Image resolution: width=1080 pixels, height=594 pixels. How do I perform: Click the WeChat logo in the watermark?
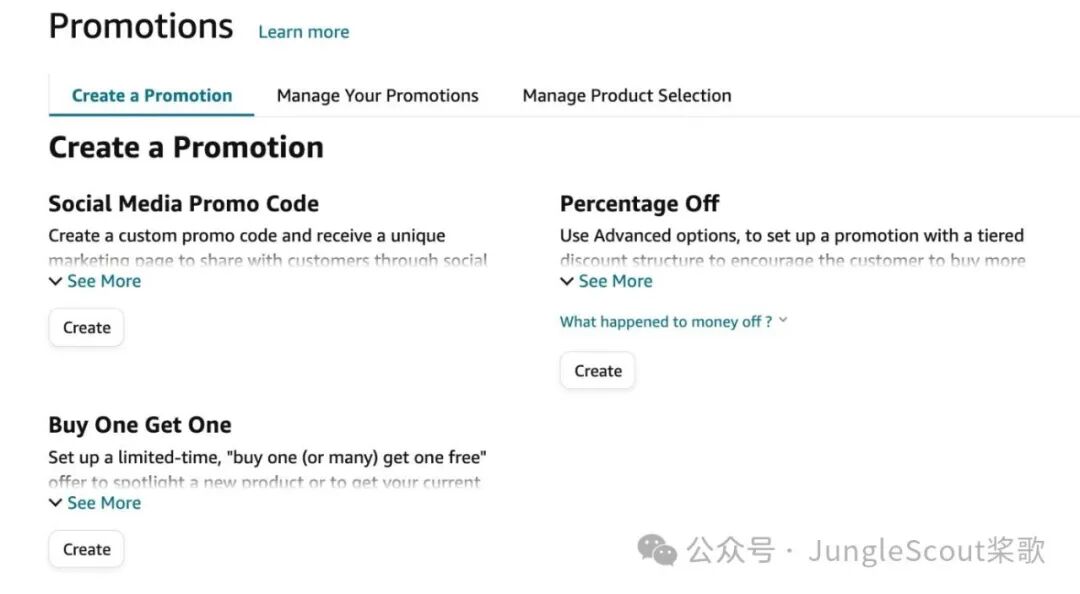tap(657, 550)
